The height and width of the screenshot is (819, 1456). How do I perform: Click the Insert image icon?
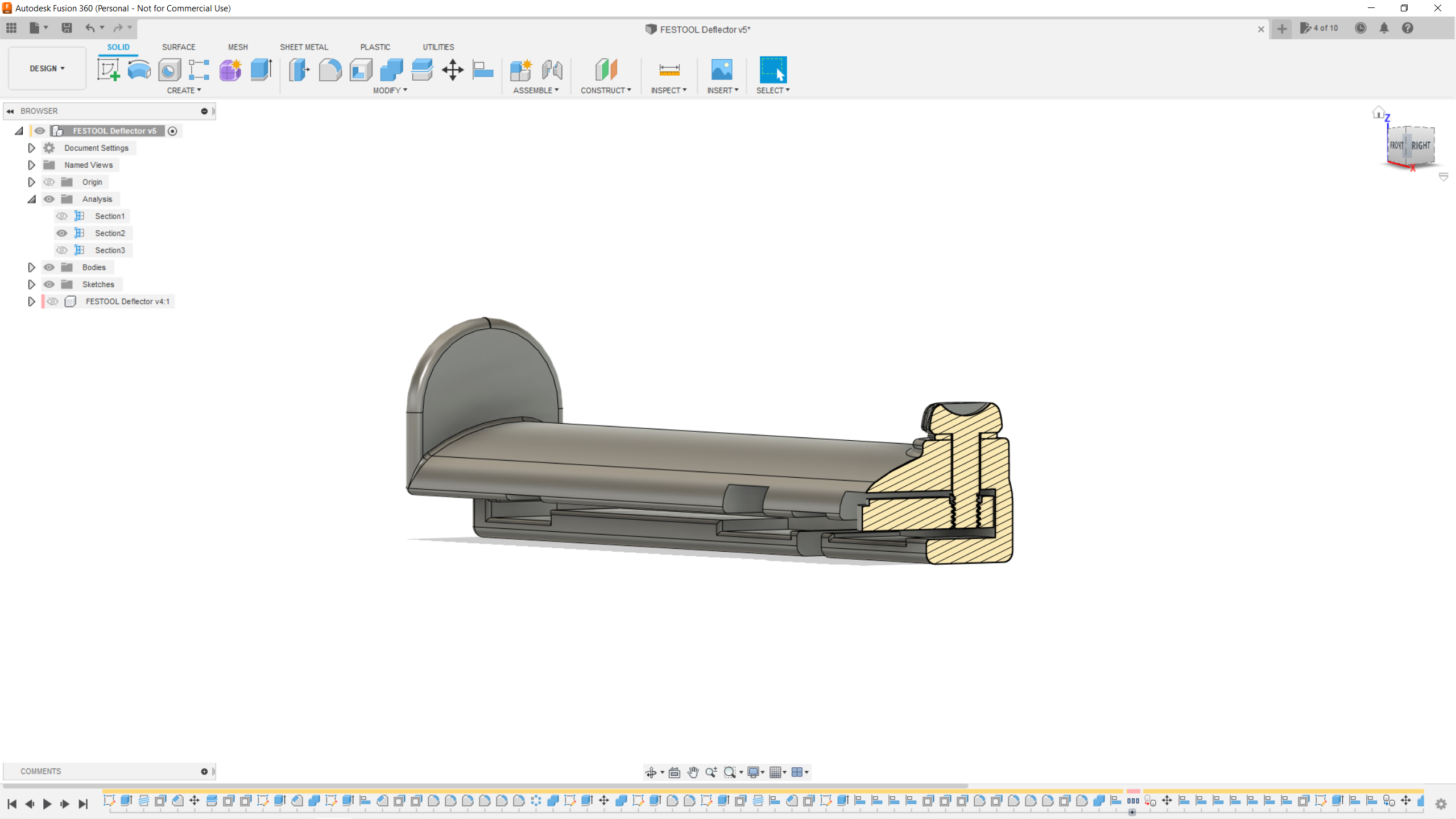tap(721, 70)
